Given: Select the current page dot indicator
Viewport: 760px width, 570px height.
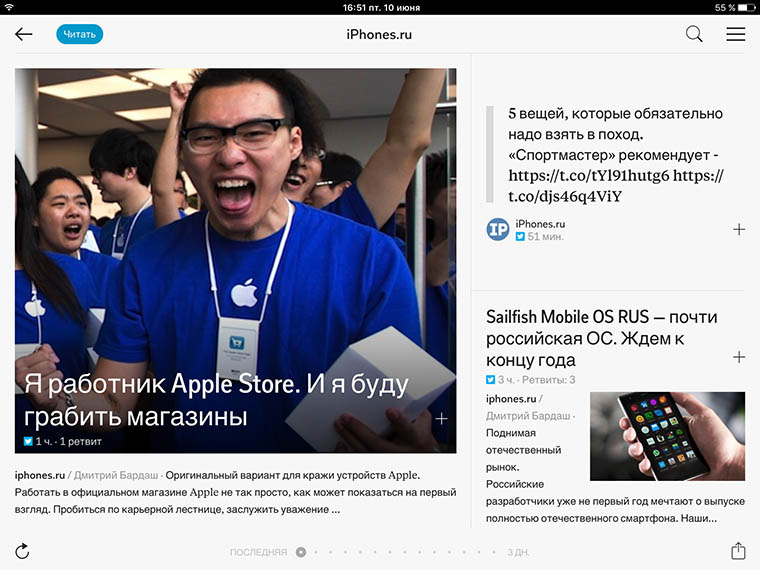Looking at the screenshot, I should 301,552.
